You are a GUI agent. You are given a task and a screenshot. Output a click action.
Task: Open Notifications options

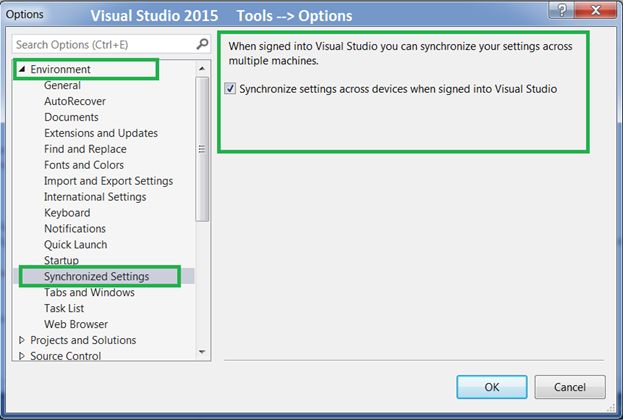point(75,228)
